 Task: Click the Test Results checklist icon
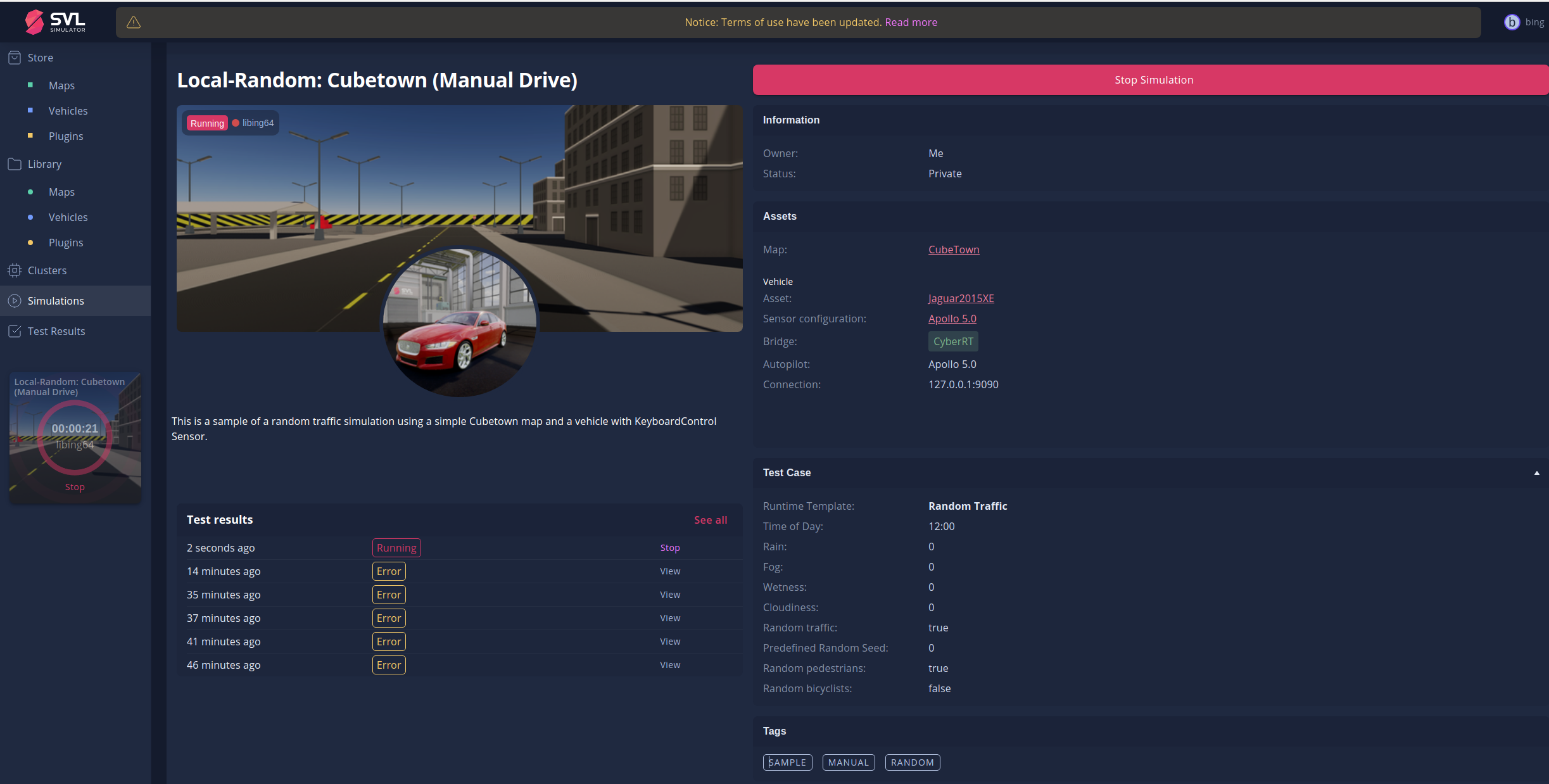pos(15,331)
